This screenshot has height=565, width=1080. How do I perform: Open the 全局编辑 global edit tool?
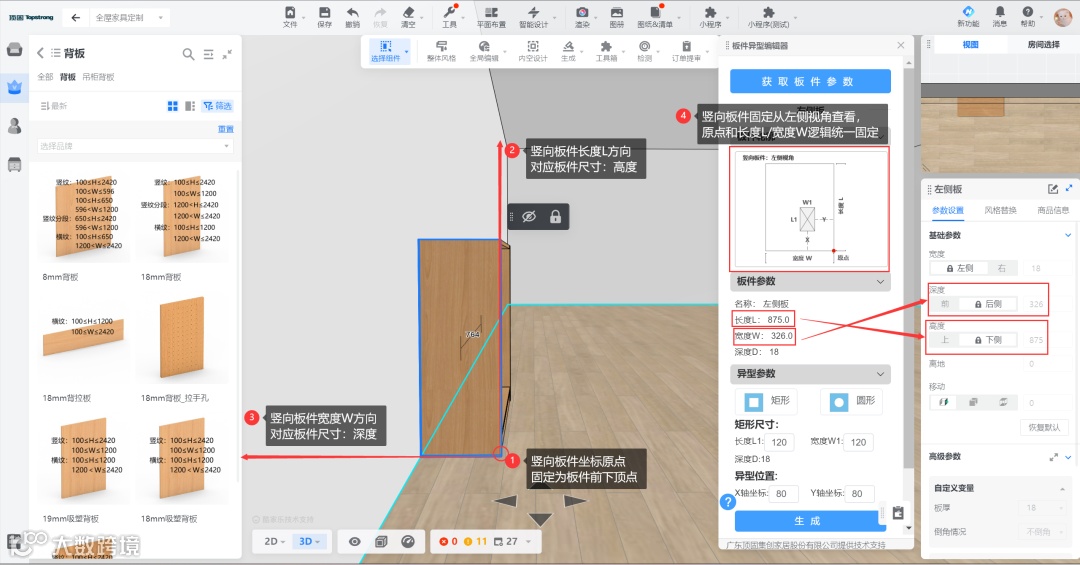coord(484,51)
